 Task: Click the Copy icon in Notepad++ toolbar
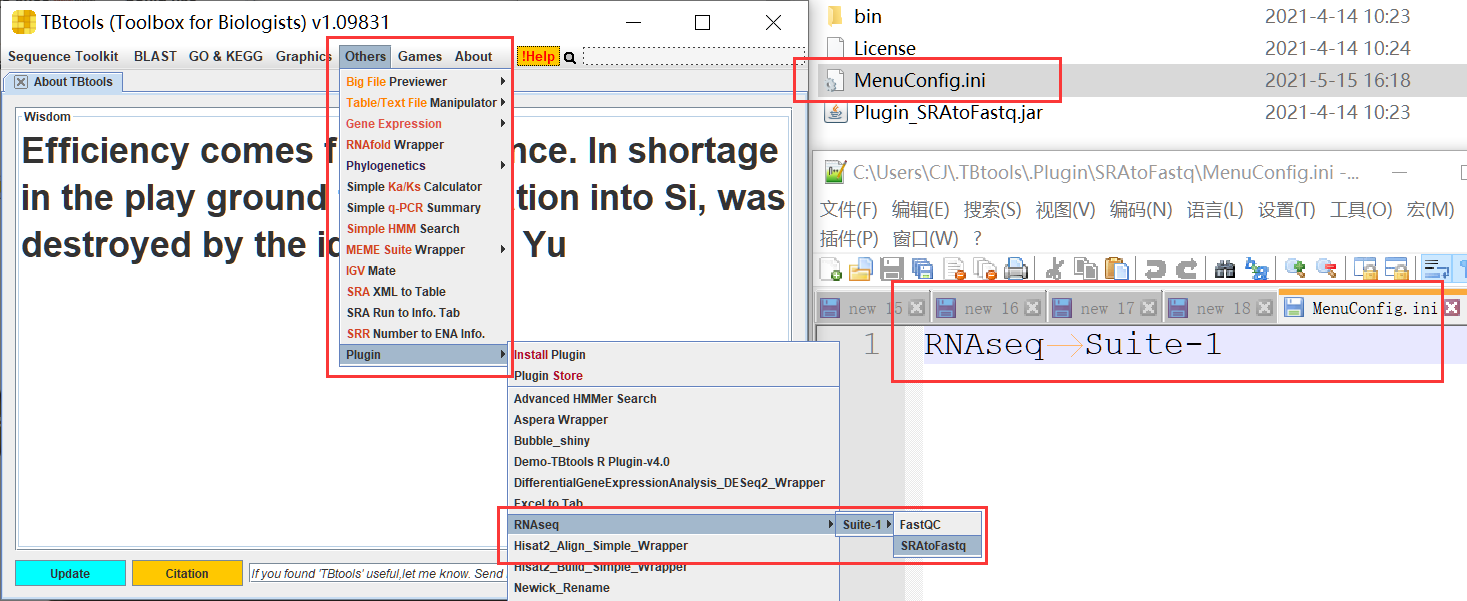[x=1085, y=268]
